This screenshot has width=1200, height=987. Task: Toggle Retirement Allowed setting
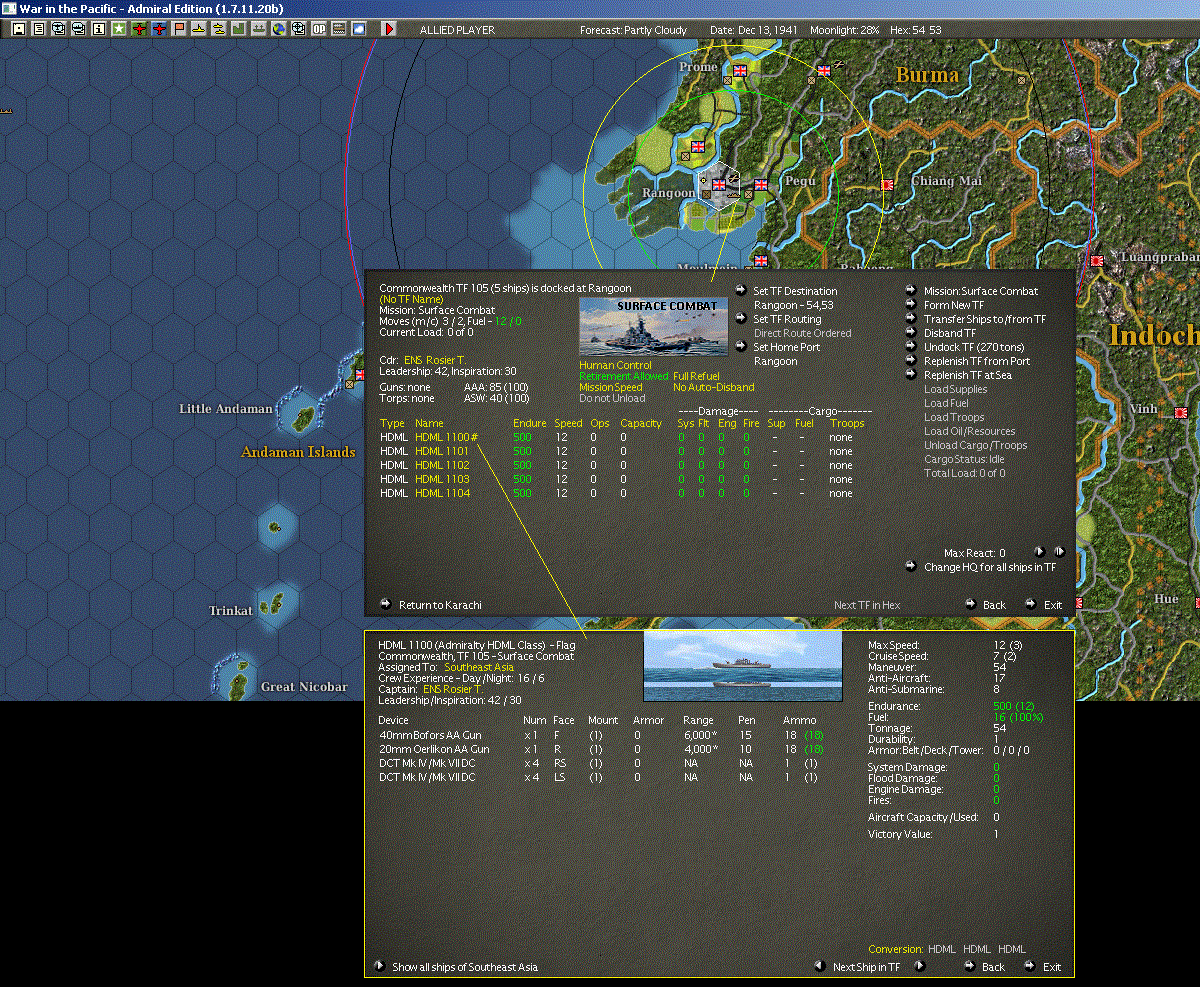[624, 376]
